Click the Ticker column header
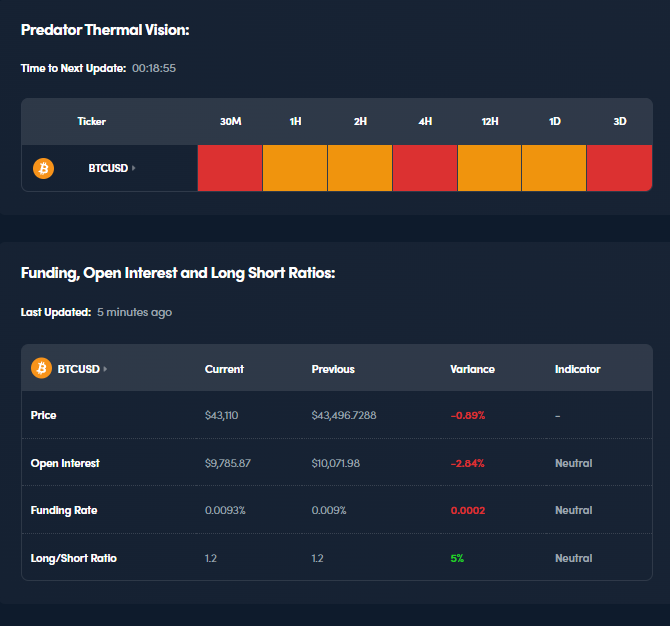The width and height of the screenshot is (670, 626). click(91, 121)
